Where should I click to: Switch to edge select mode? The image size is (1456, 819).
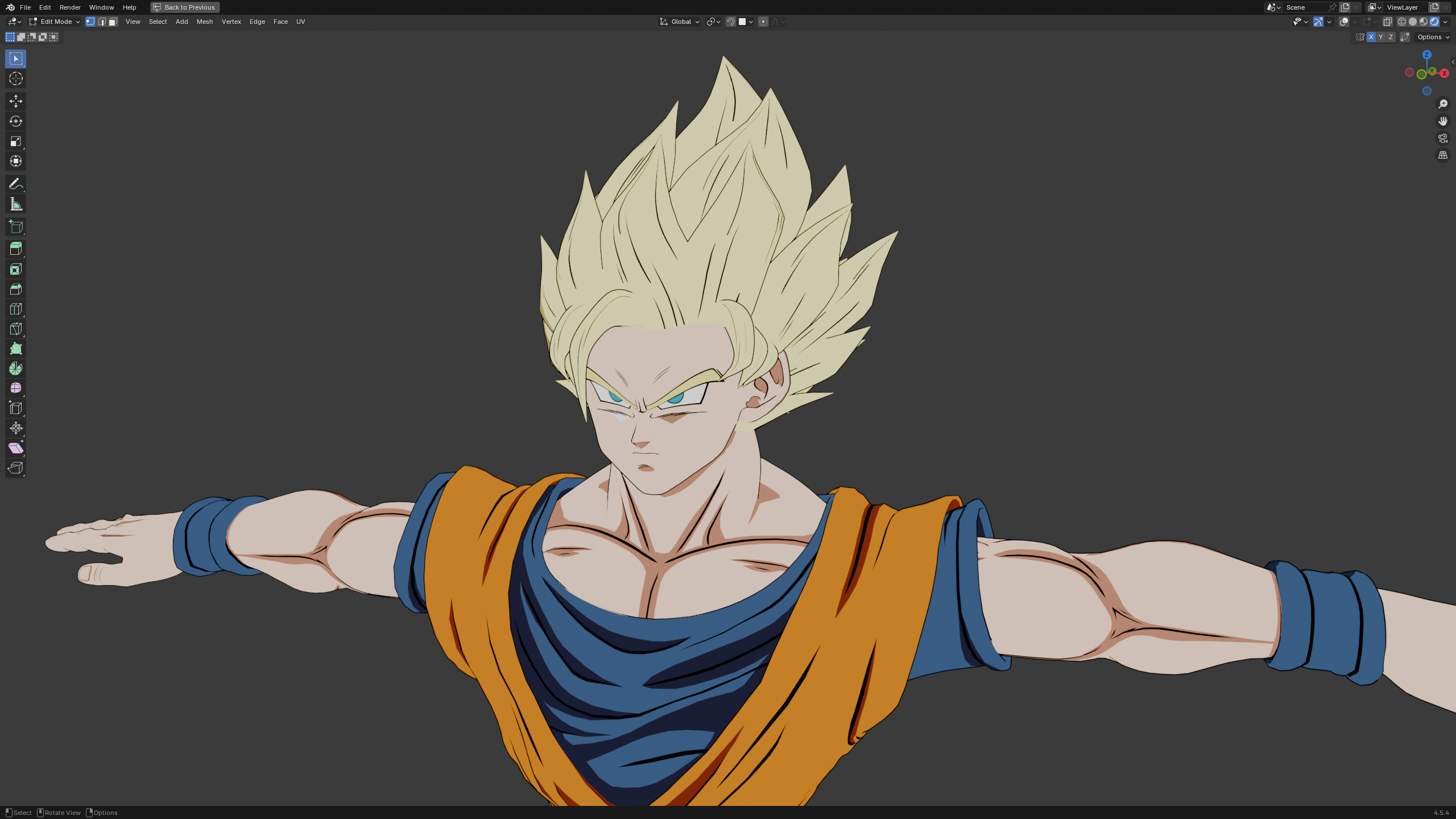(x=102, y=22)
